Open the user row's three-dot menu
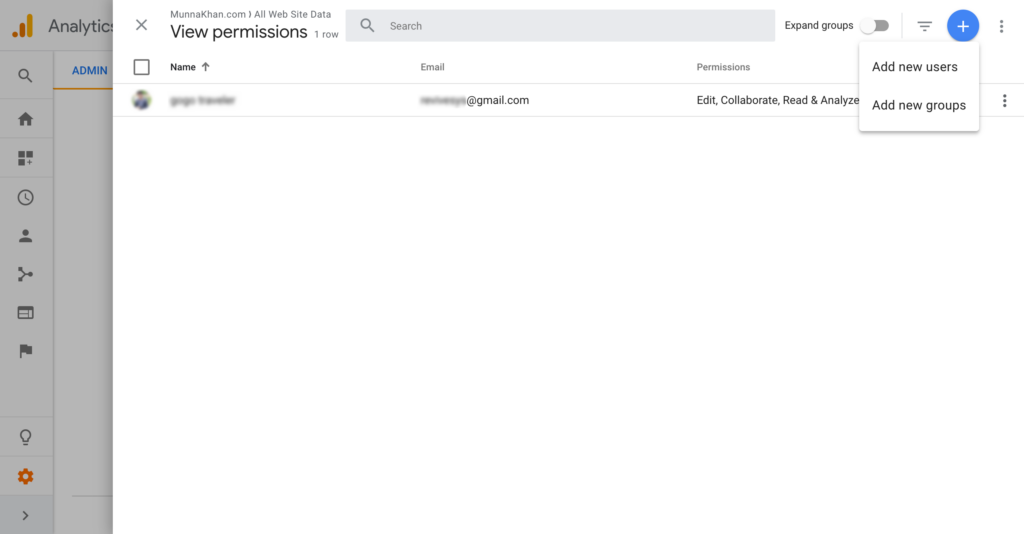This screenshot has width=1024, height=534. [1004, 101]
